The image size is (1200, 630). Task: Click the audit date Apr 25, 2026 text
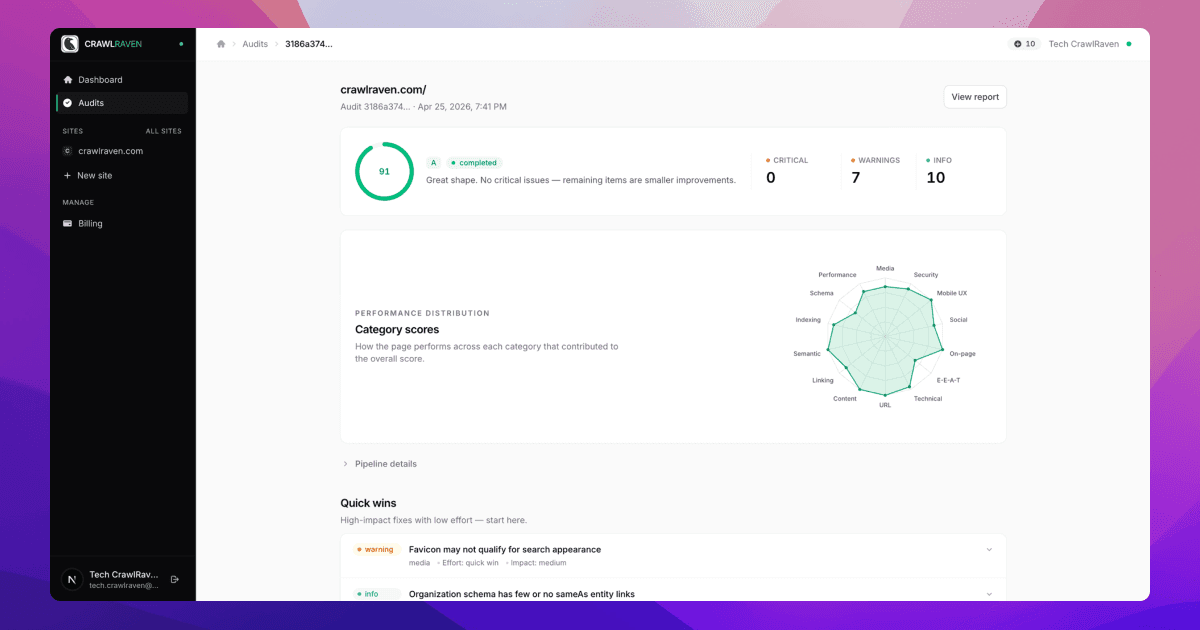pyautogui.click(x=462, y=106)
